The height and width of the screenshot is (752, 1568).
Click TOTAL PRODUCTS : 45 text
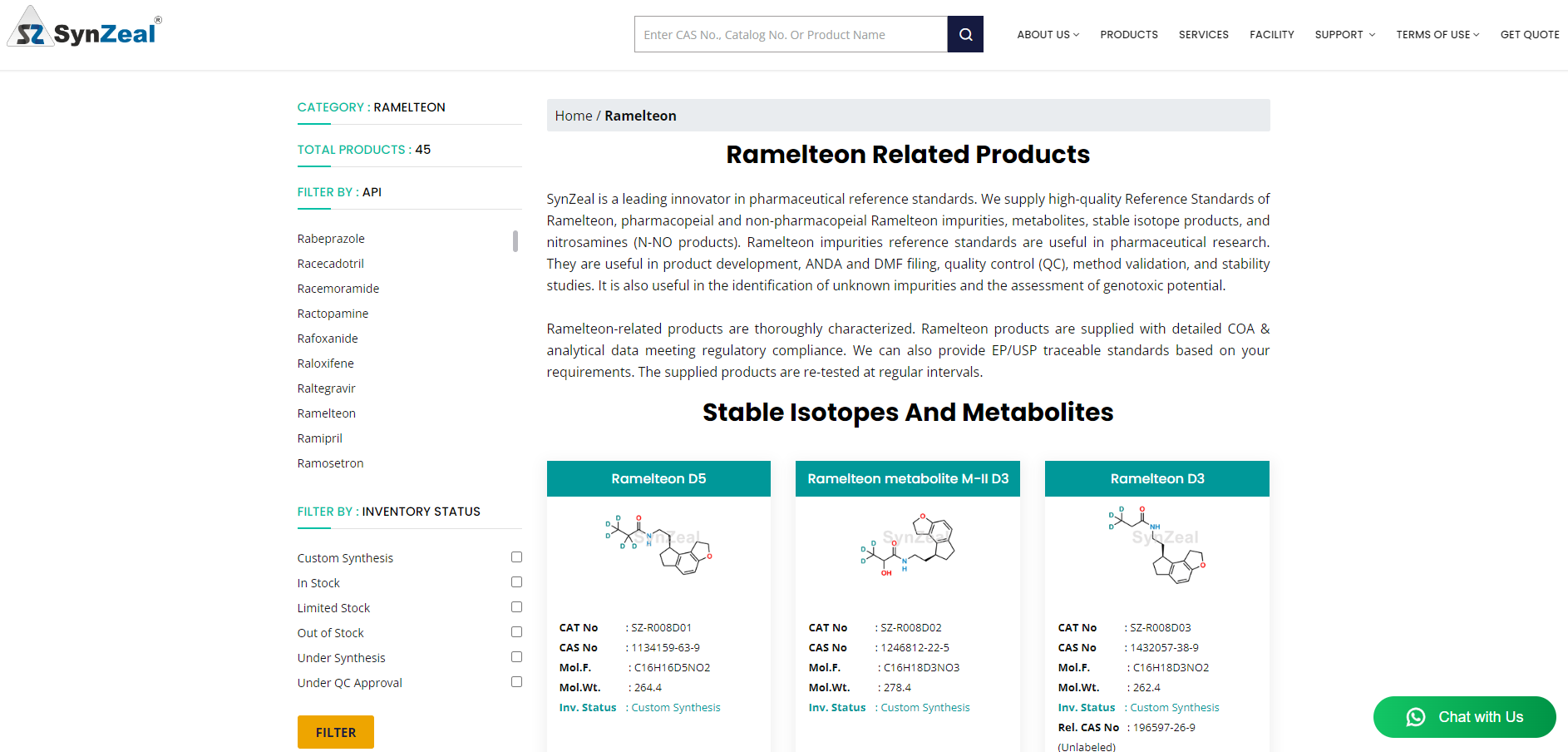[364, 150]
